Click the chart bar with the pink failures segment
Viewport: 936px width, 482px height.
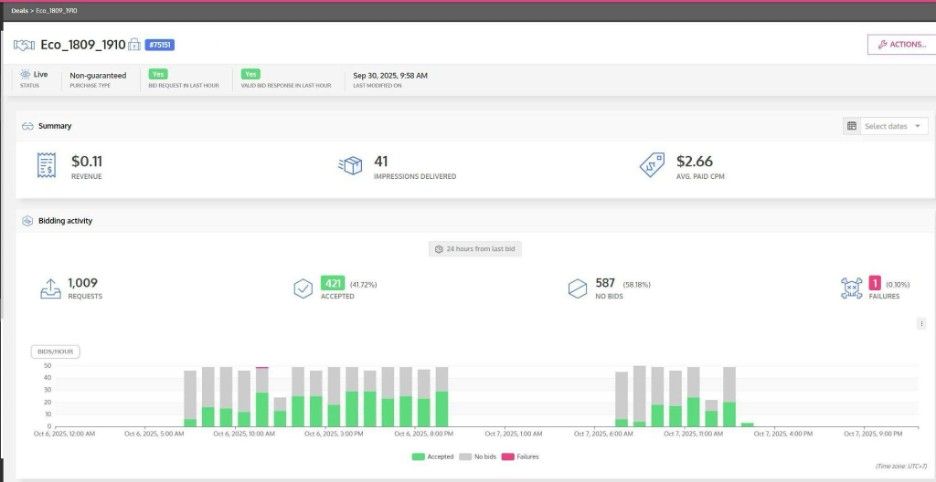coord(262,397)
